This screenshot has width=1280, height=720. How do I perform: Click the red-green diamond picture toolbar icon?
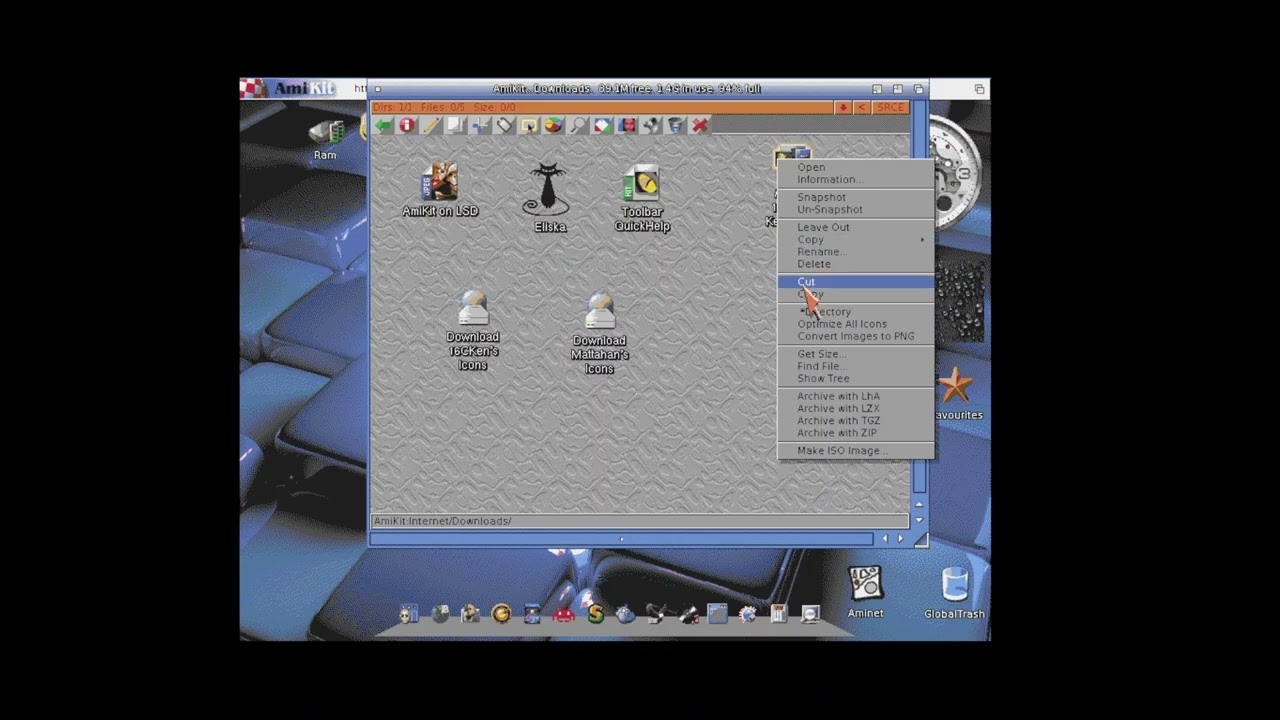pyautogui.click(x=602, y=125)
